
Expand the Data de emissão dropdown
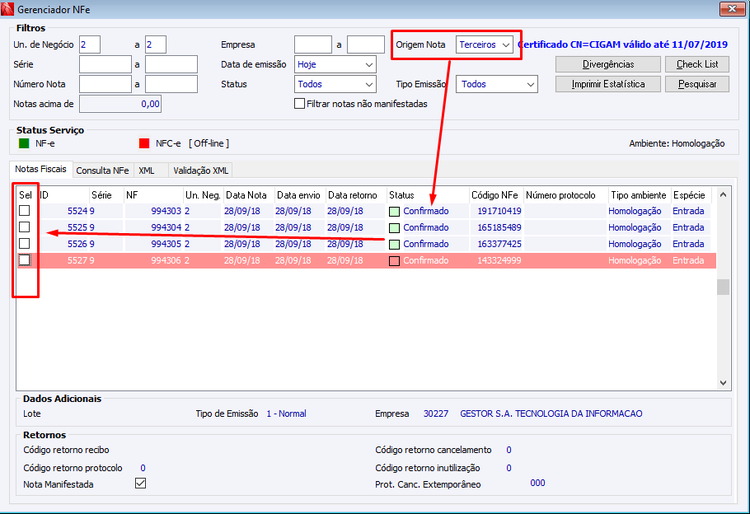coord(335,64)
